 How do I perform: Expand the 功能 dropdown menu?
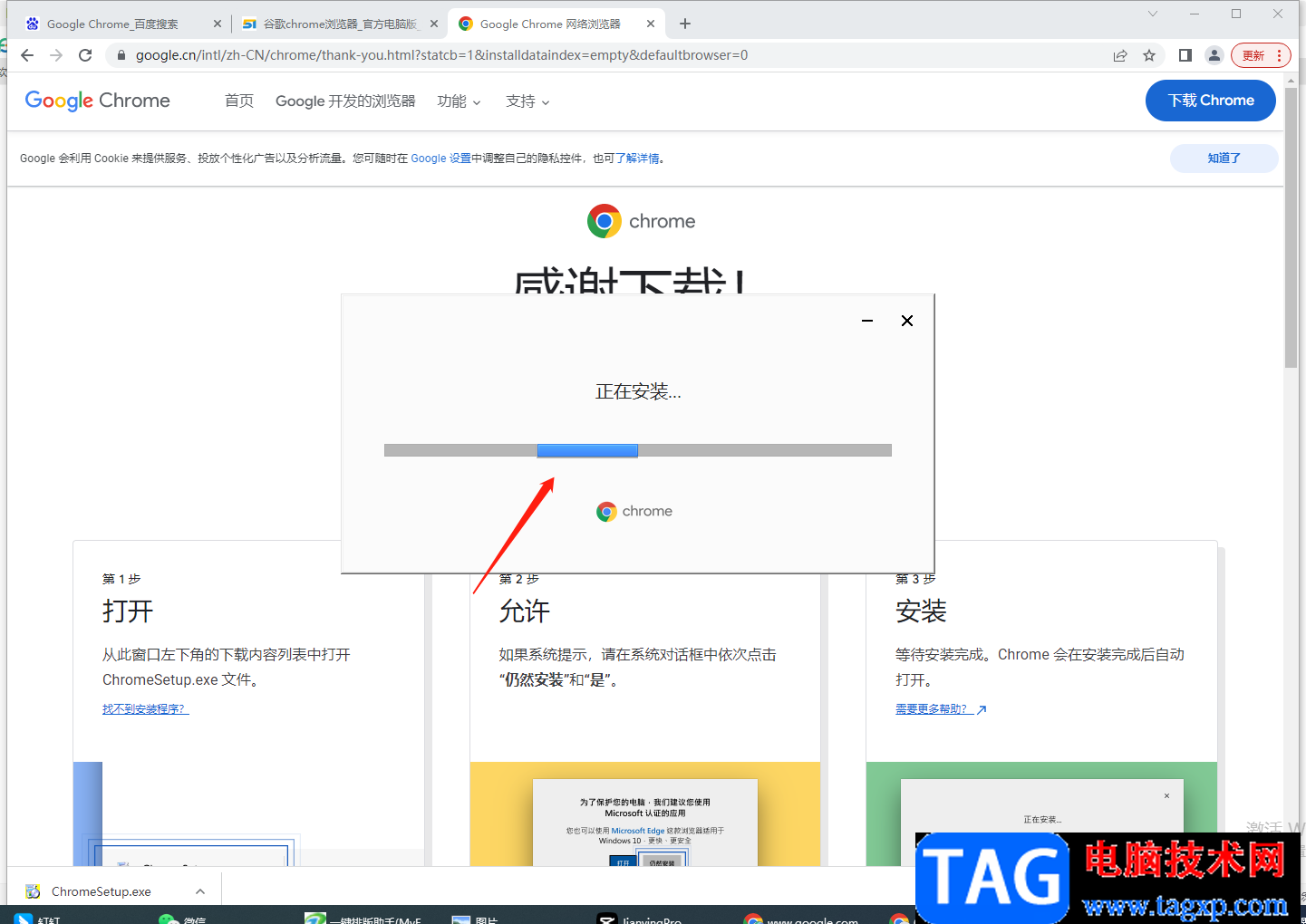point(459,101)
